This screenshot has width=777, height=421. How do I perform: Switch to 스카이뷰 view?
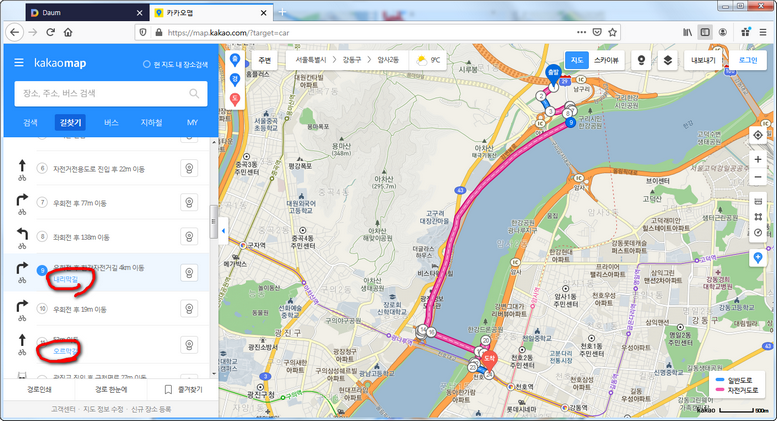tap(606, 60)
